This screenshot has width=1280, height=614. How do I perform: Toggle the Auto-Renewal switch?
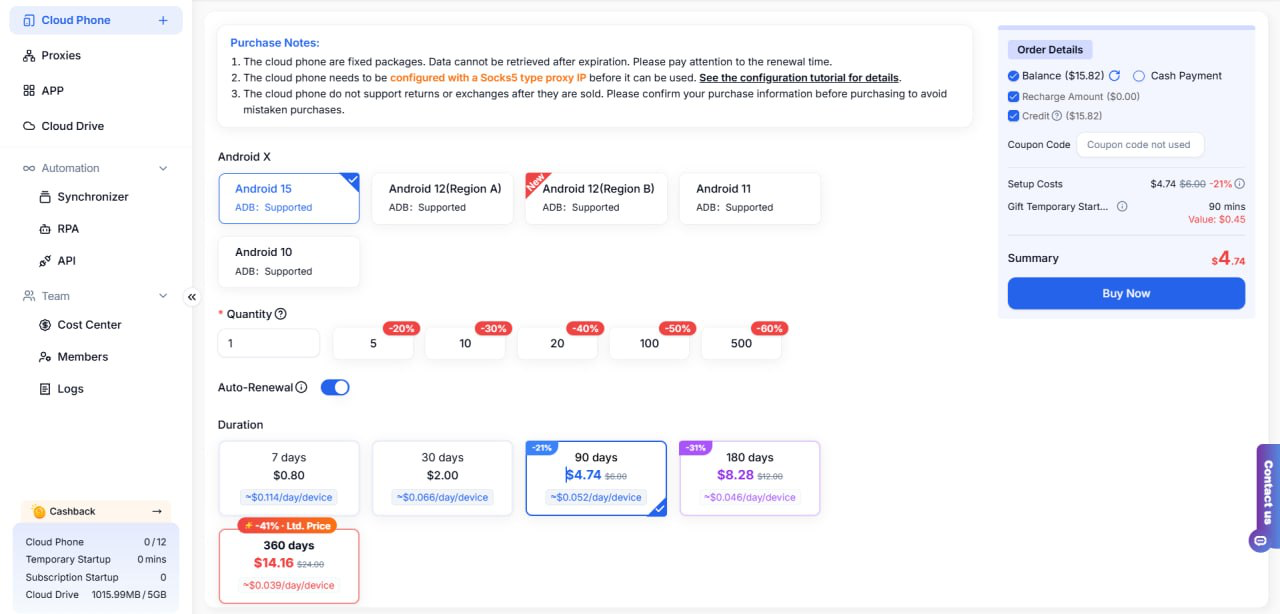coord(335,387)
